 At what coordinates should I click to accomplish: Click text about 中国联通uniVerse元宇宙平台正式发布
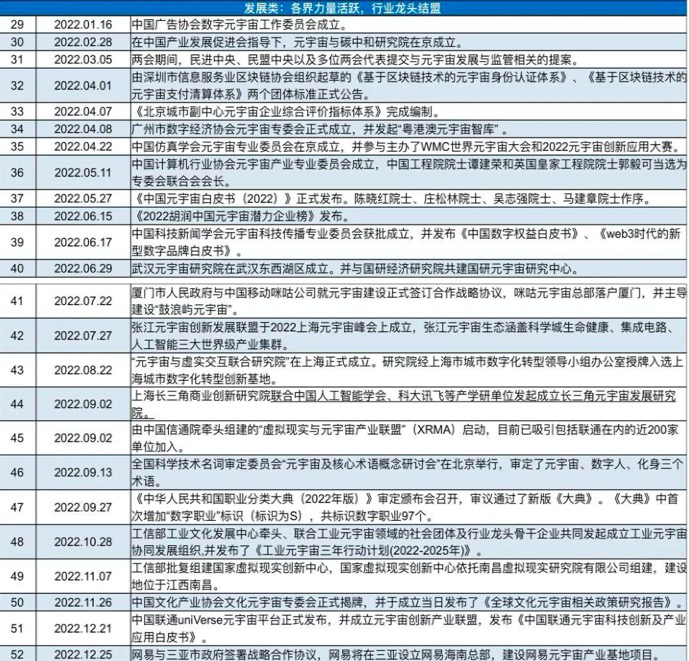(x=409, y=628)
